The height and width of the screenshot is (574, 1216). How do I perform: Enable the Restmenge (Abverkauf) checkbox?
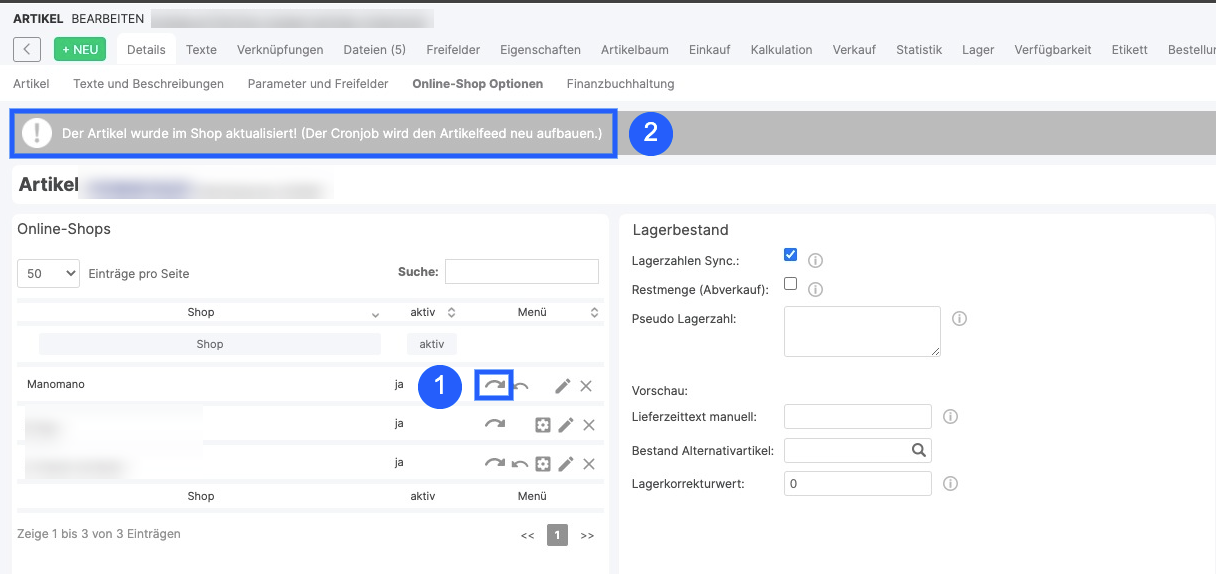point(790,284)
